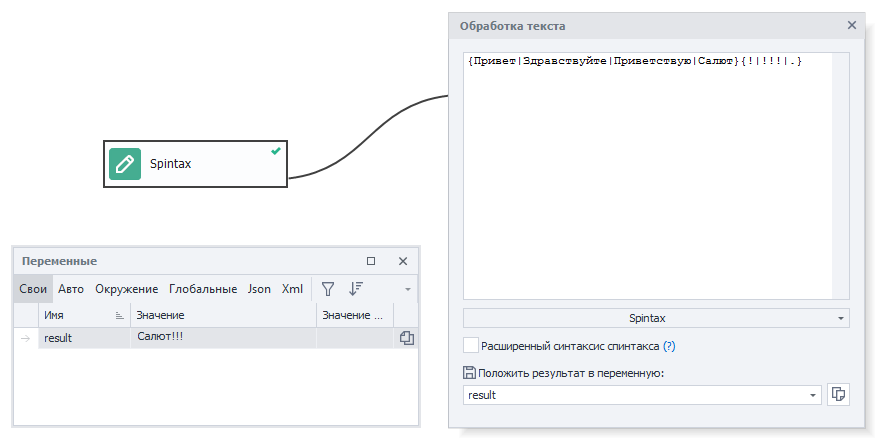The image size is (876, 440).
Task: Close the Обработка текста window
Action: tap(852, 25)
